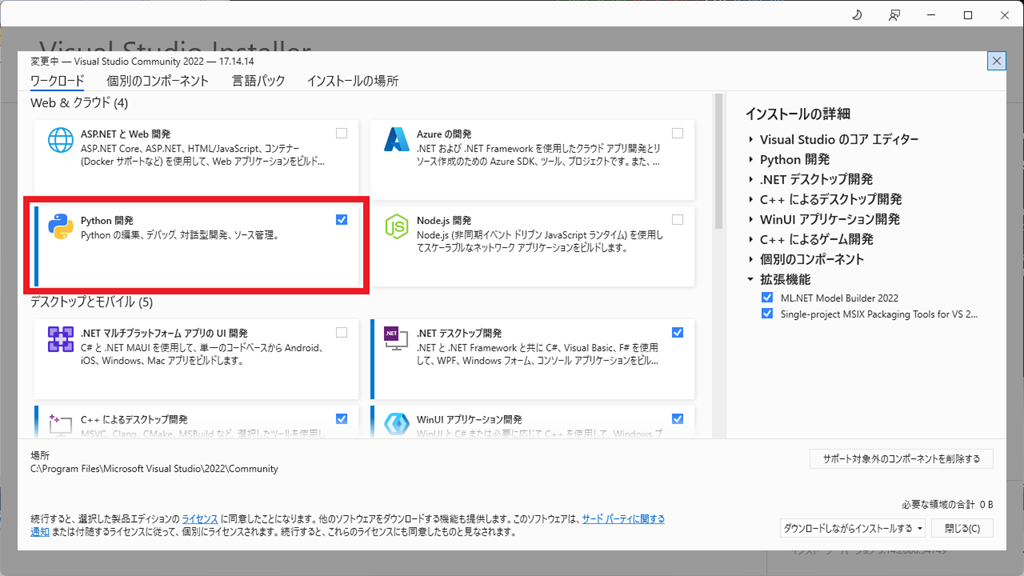Uncheck the WinUI アプリケーション開発 checkbox
Screen dimensions: 1024x576
pyautogui.click(x=678, y=419)
